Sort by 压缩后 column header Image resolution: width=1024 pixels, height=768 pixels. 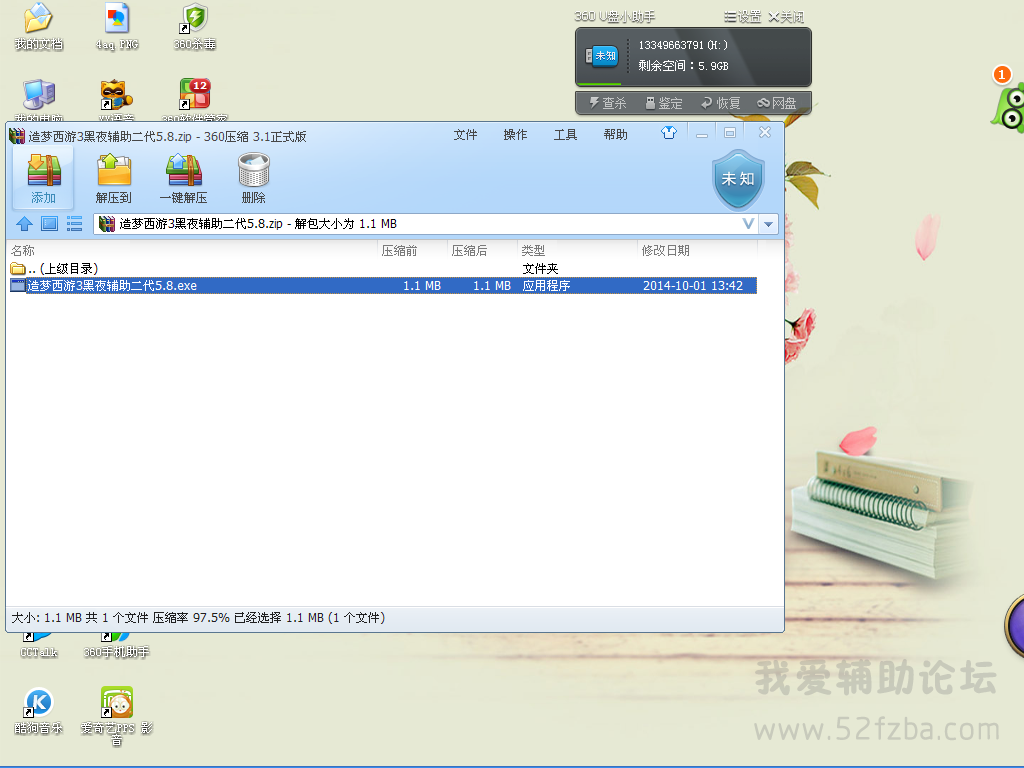[x=482, y=251]
